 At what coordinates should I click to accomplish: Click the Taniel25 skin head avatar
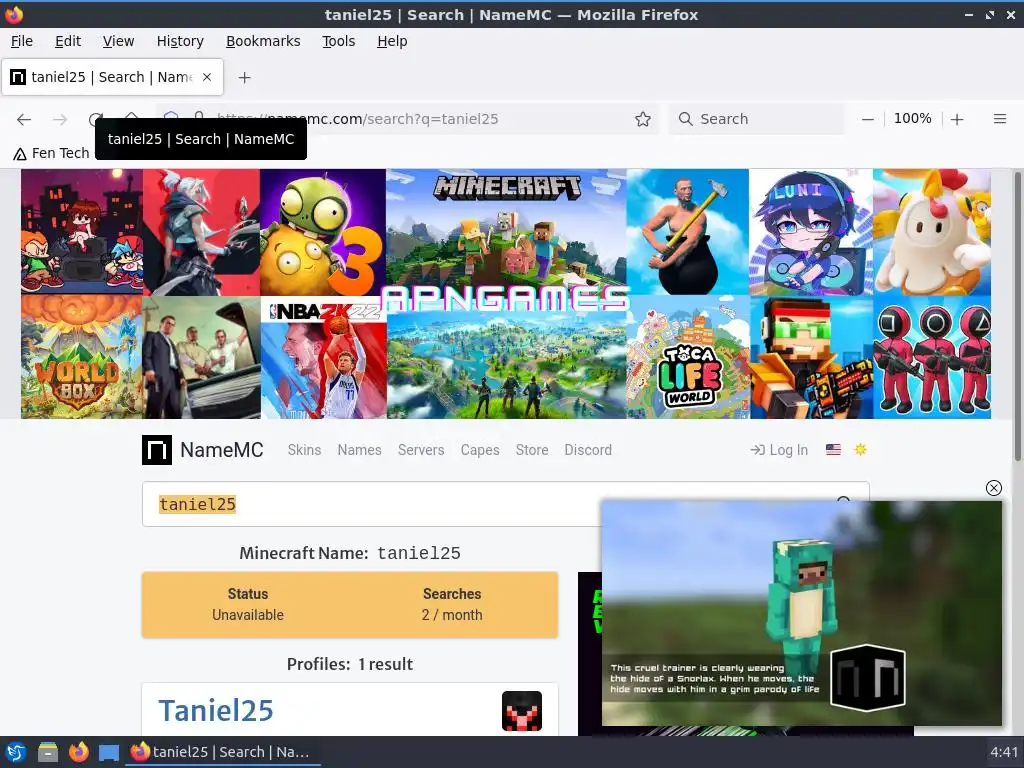(522, 711)
